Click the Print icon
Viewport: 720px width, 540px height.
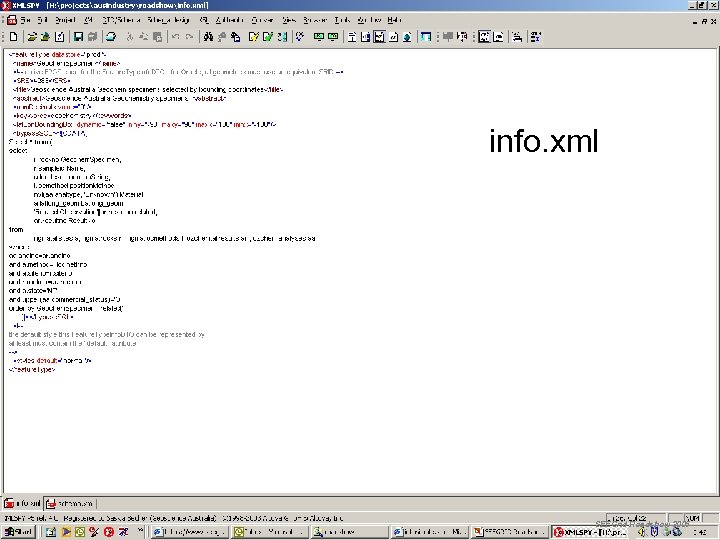click(x=111, y=37)
